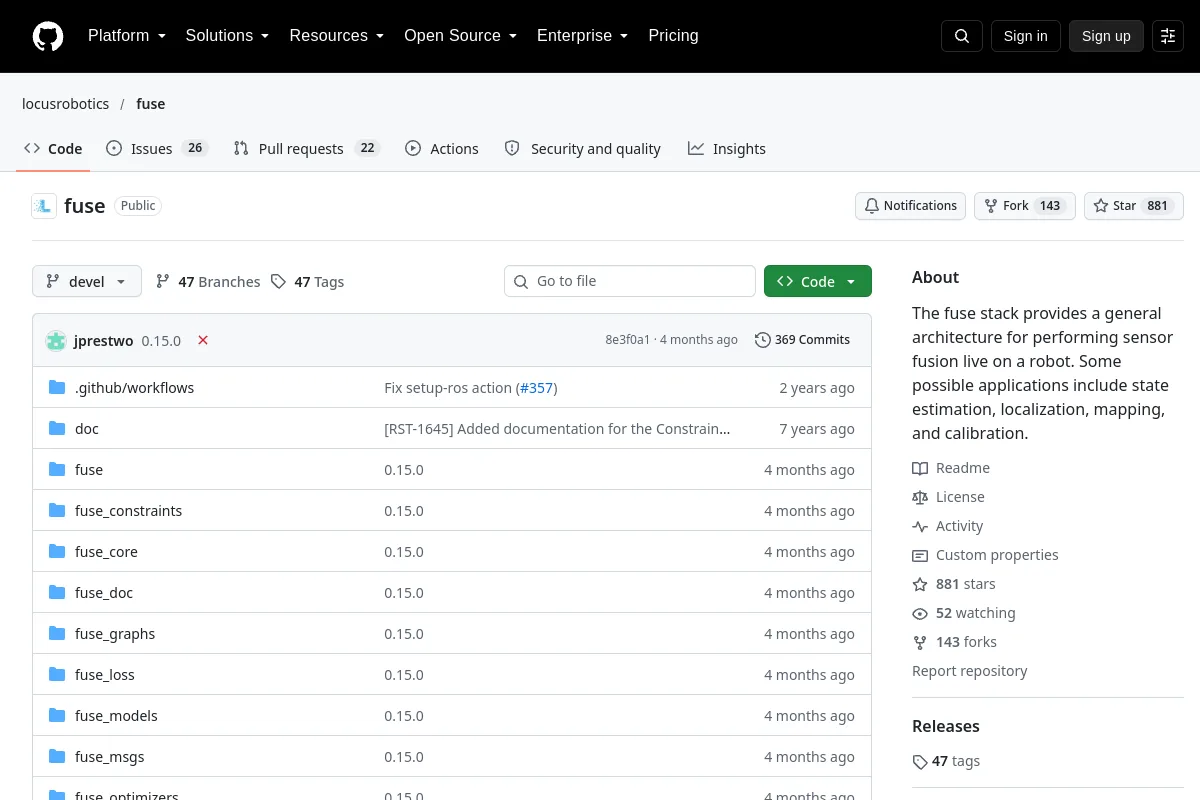Star the fuse repository
This screenshot has width=1200, height=800.
[x=1133, y=206]
